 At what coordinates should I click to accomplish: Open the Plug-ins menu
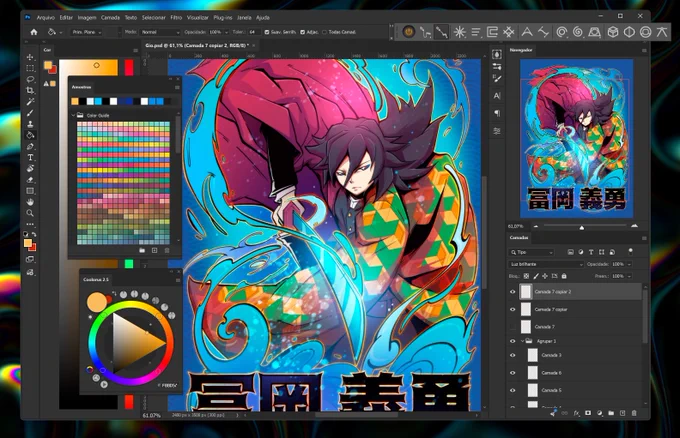(x=222, y=18)
